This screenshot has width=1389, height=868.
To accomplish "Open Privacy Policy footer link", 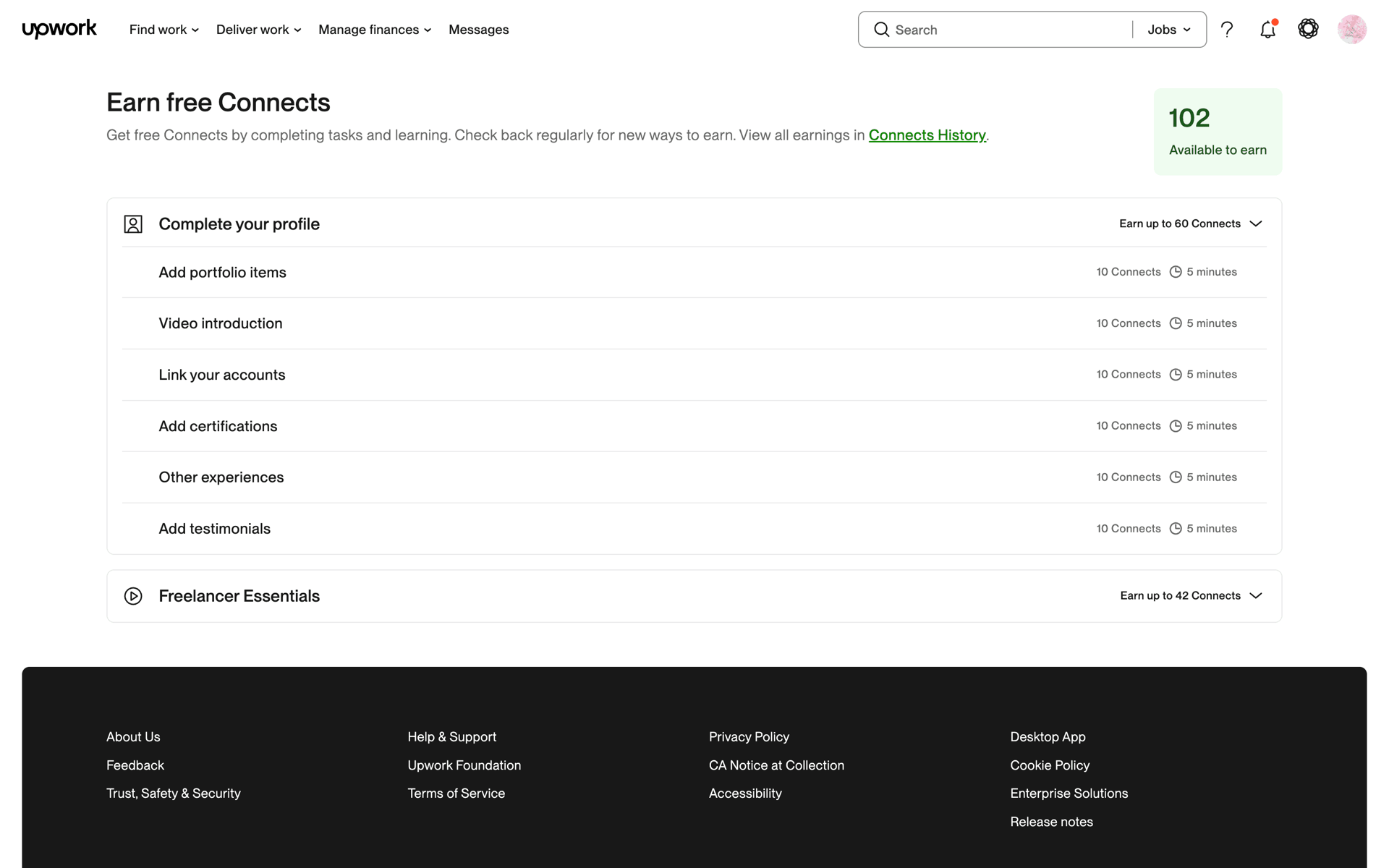I will pyautogui.click(x=749, y=736).
